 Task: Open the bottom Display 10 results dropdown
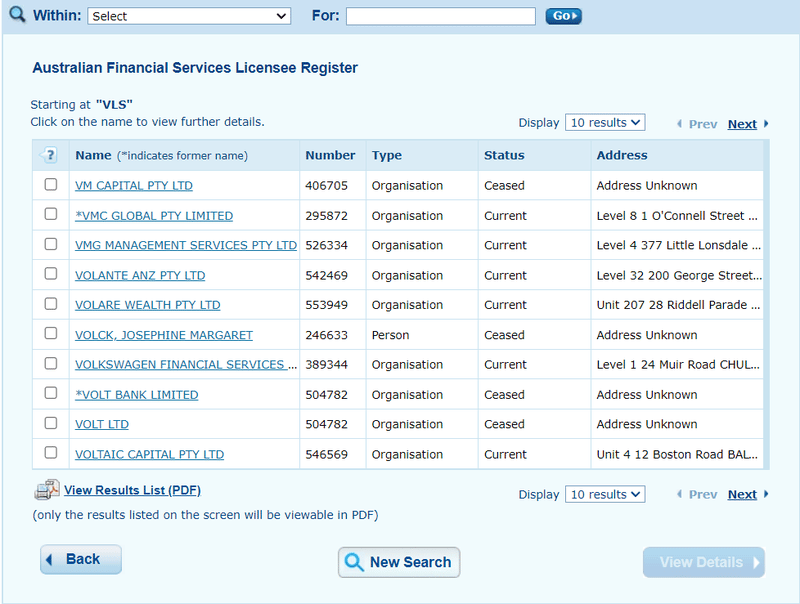tap(605, 494)
